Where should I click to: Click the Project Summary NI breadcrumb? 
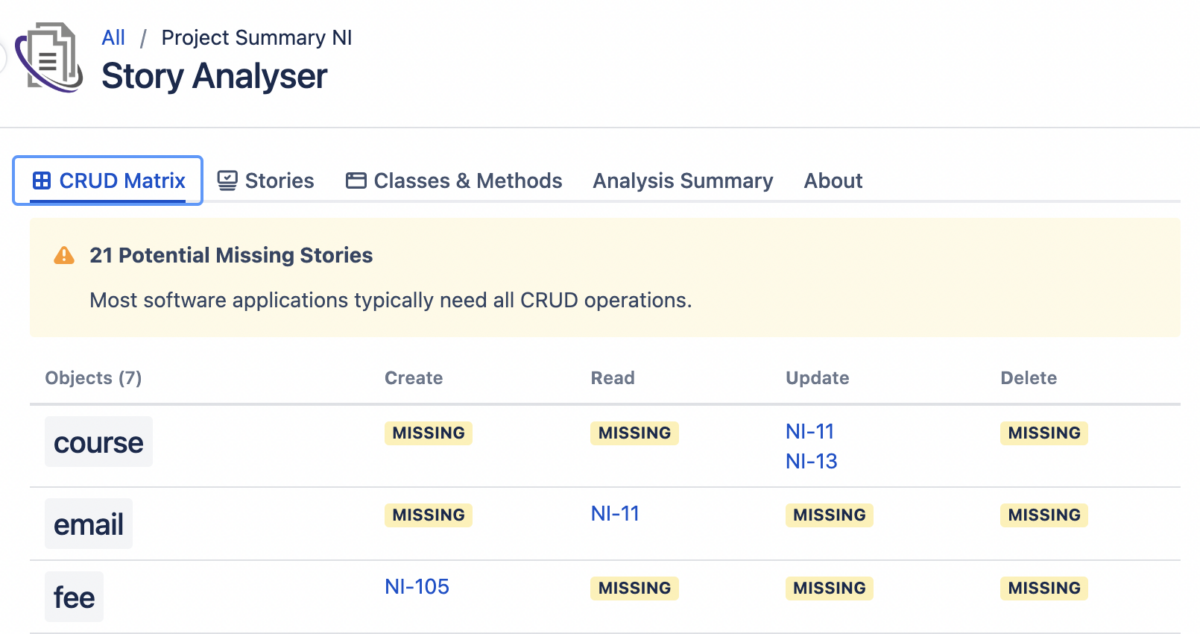click(255, 37)
